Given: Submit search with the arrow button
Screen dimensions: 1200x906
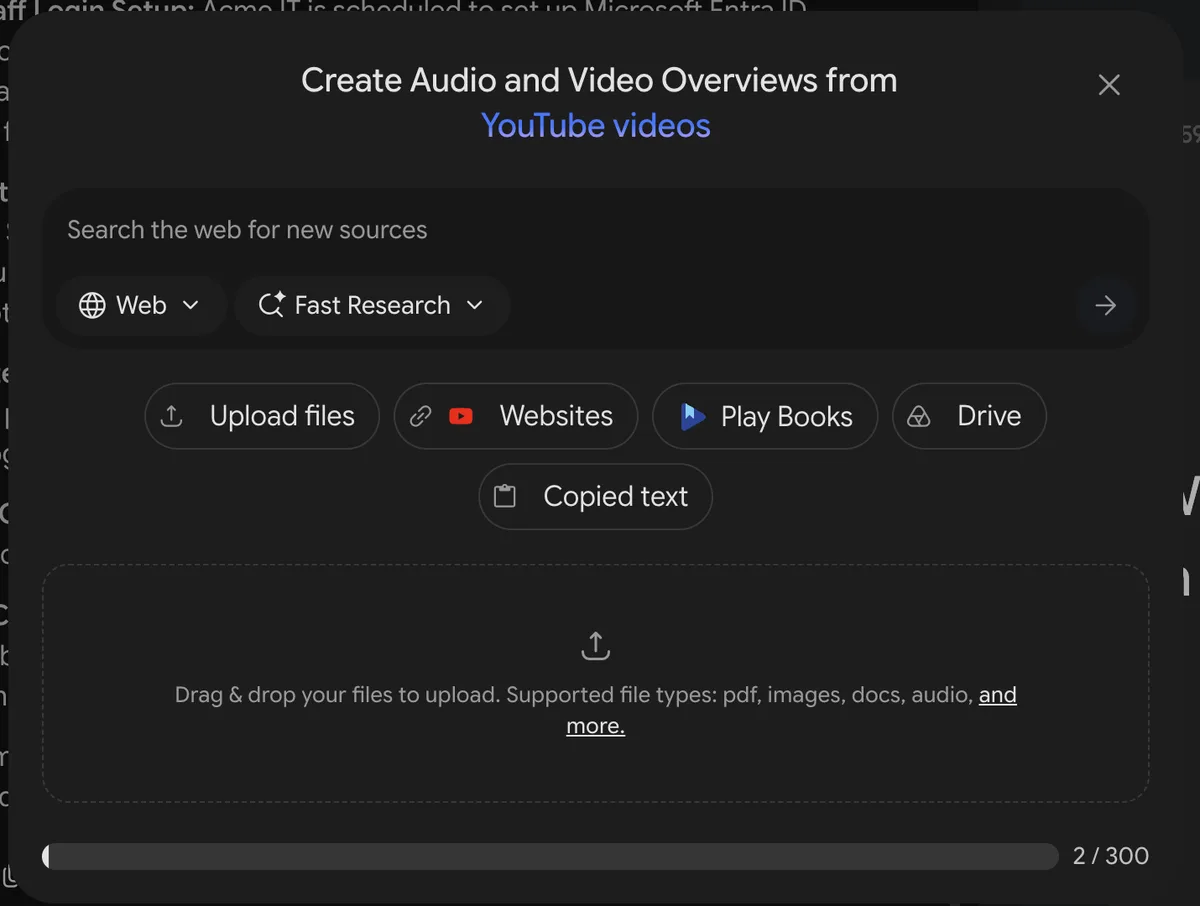Looking at the screenshot, I should tap(1105, 305).
